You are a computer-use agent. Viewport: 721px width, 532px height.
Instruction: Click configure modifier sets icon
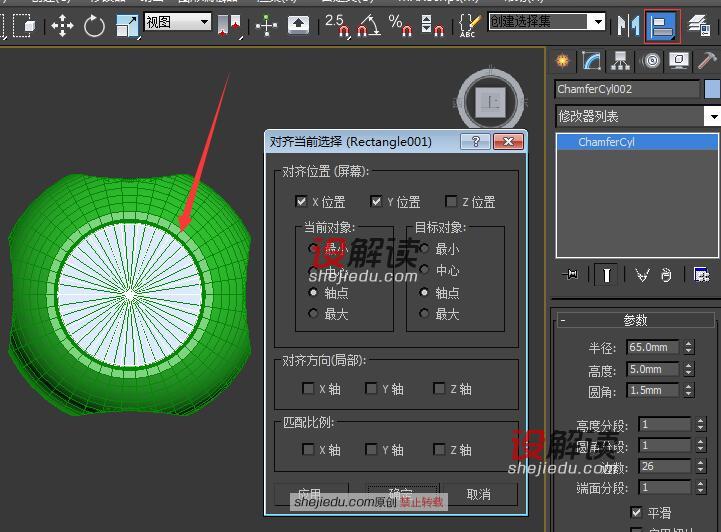702,275
